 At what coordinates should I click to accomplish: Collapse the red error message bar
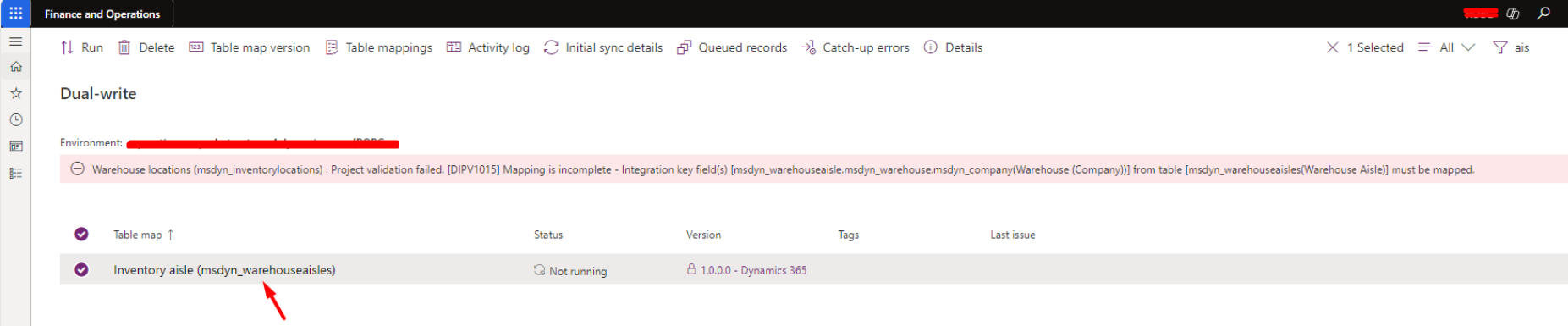[x=77, y=169]
